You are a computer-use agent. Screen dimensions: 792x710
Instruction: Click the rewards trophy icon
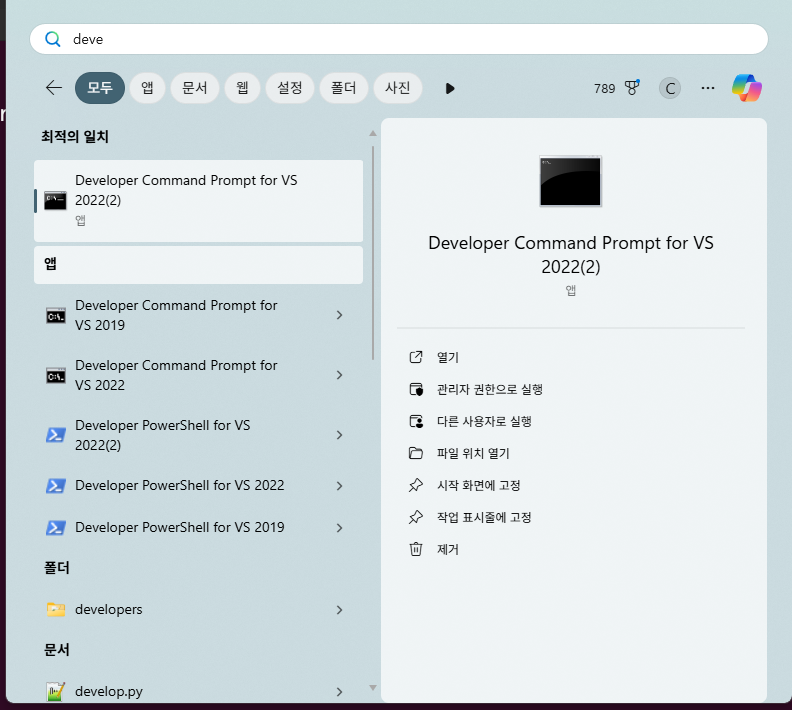point(632,88)
